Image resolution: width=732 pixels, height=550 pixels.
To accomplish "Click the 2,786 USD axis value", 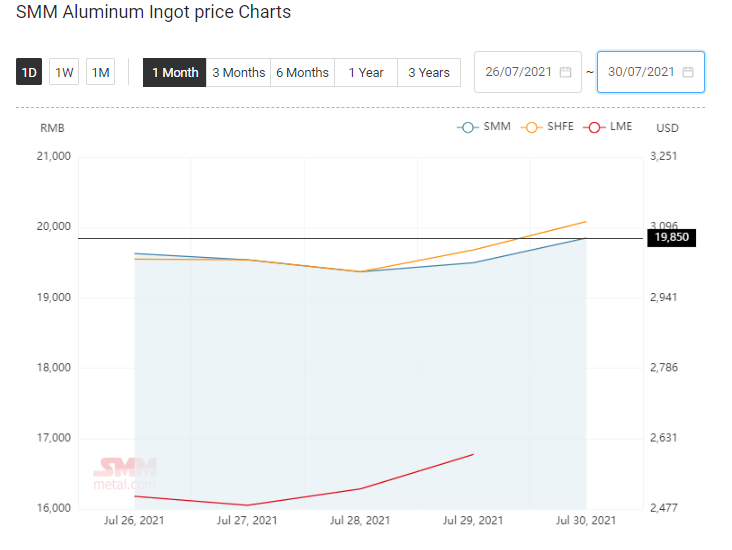I will pos(663,367).
